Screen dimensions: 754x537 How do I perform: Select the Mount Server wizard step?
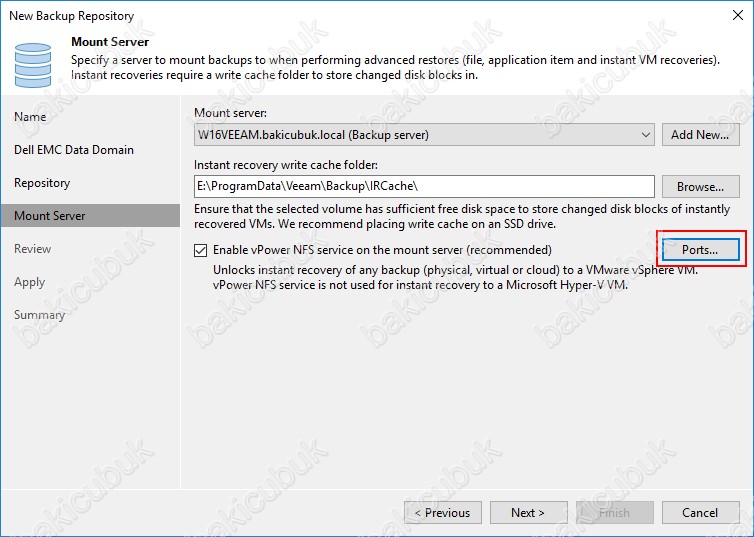pyautogui.click(x=90, y=216)
